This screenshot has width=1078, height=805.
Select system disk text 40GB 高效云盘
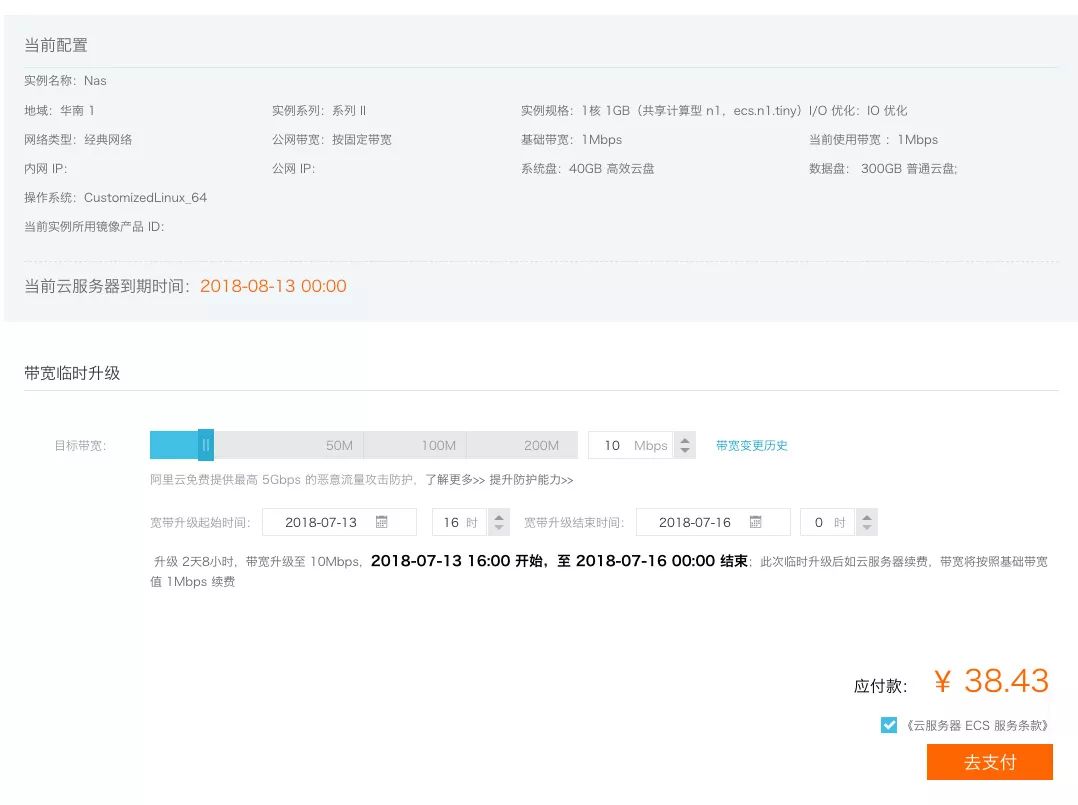point(611,168)
